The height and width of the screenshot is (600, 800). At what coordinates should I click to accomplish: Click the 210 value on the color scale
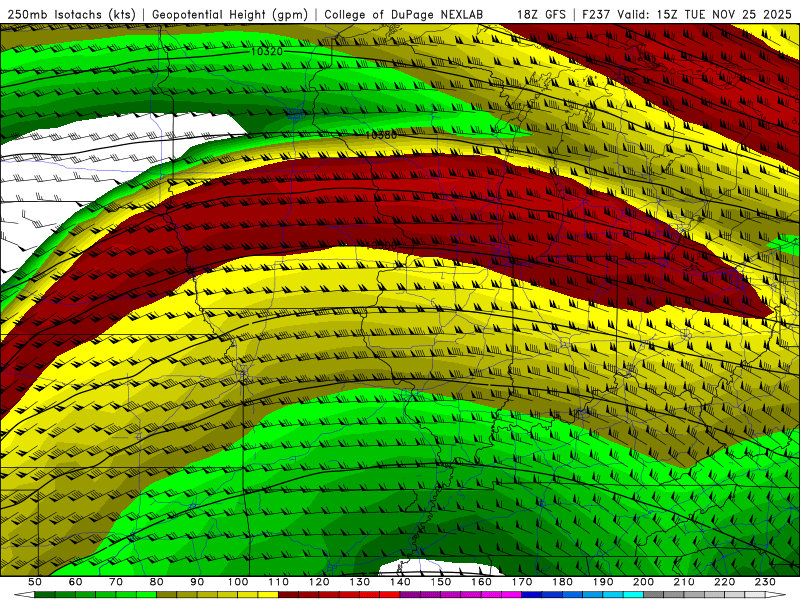(684, 582)
